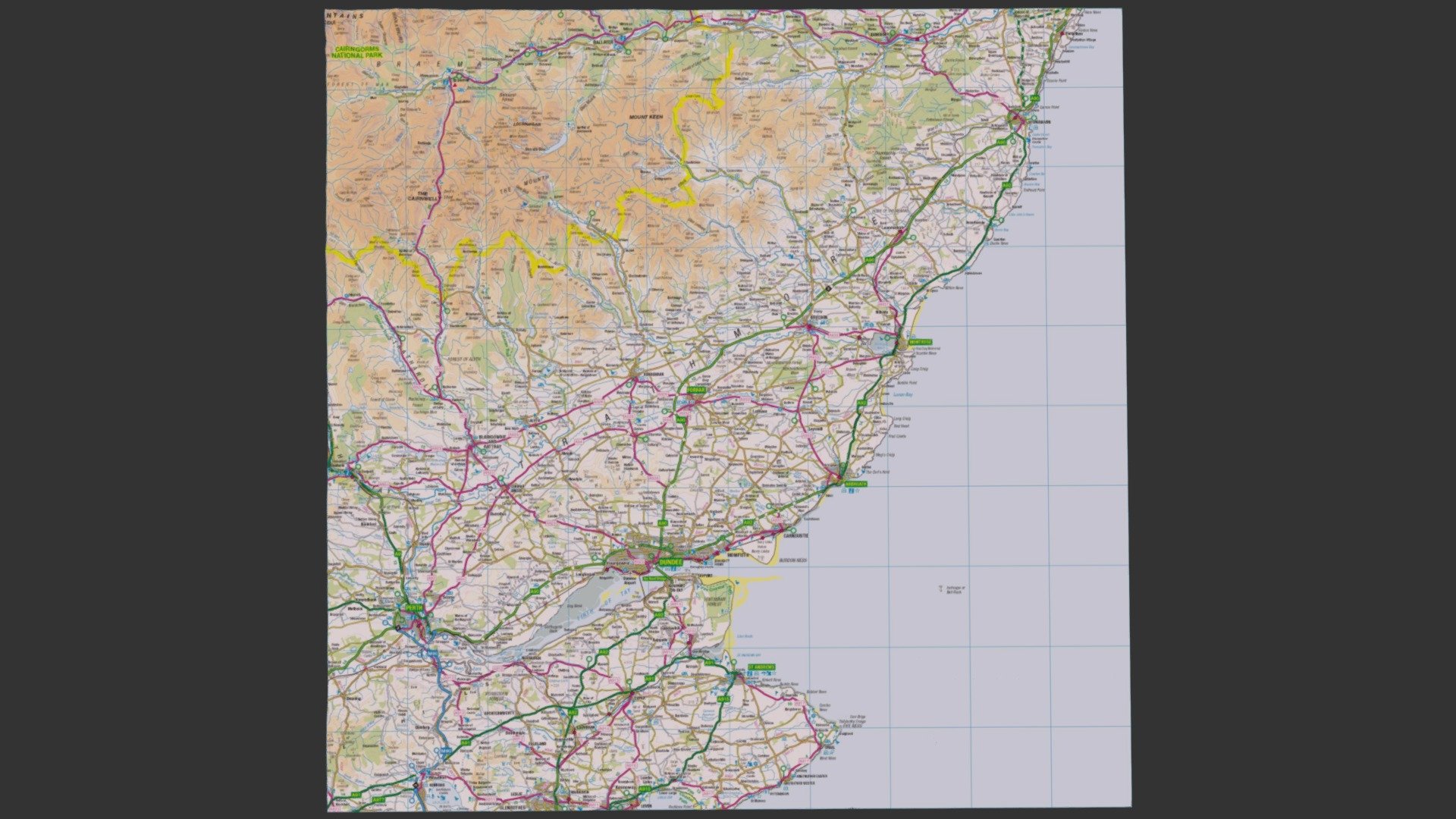The image size is (1456, 819).
Task: Click the Cairngorms National Park label
Action: click(x=357, y=52)
